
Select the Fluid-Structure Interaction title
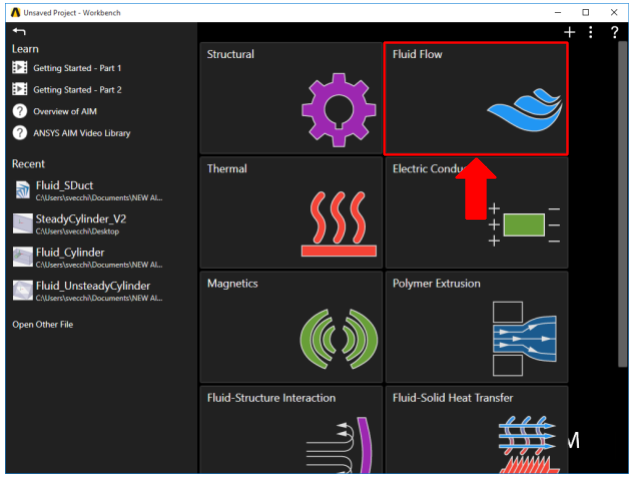coord(271,398)
